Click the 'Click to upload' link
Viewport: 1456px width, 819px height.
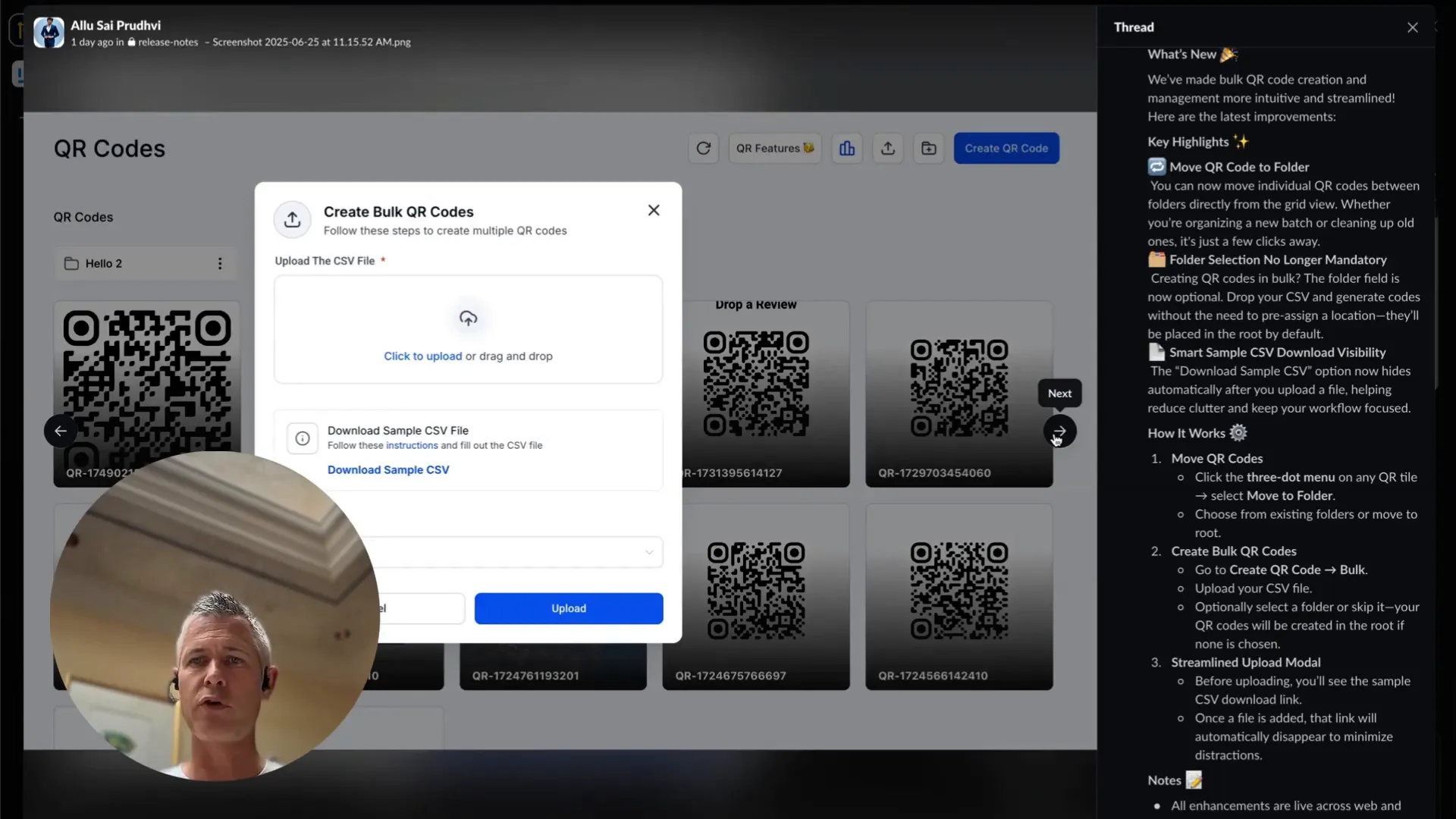[422, 356]
